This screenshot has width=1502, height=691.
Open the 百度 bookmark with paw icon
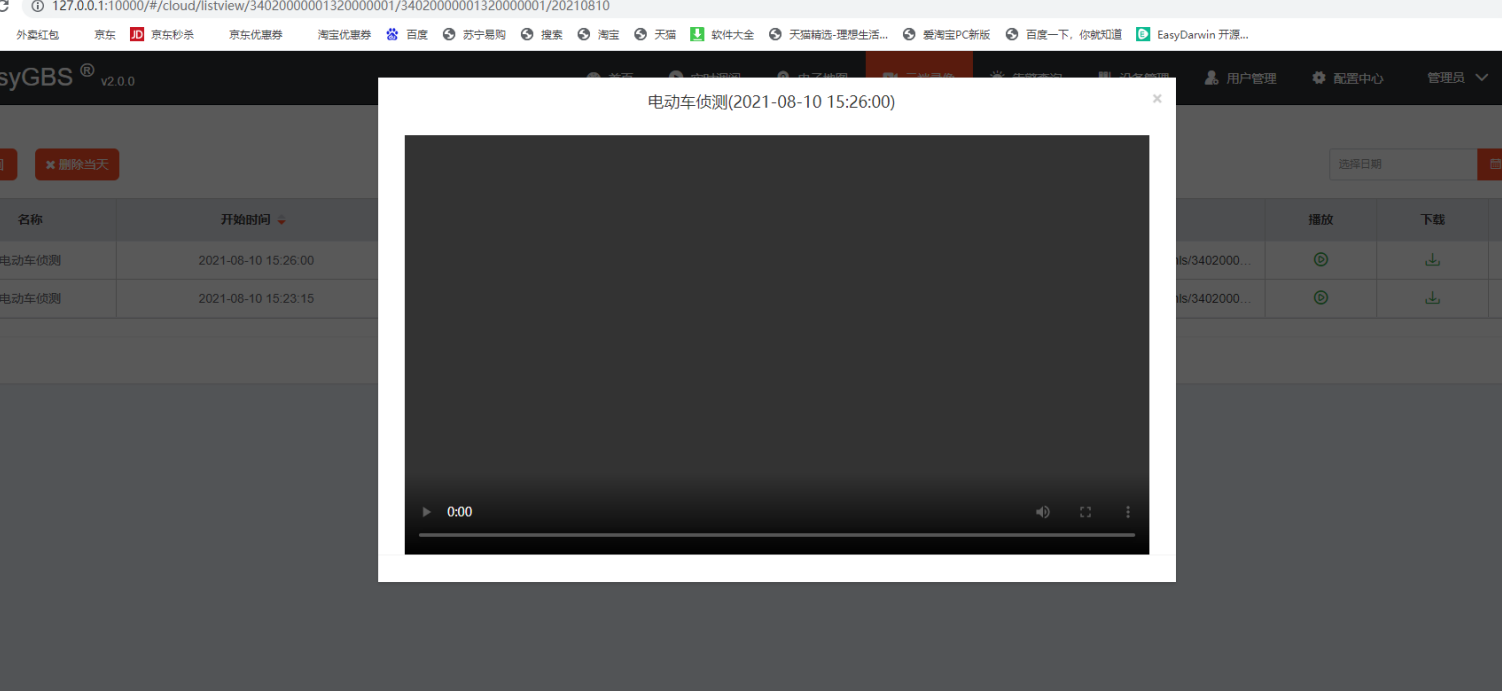[x=407, y=34]
